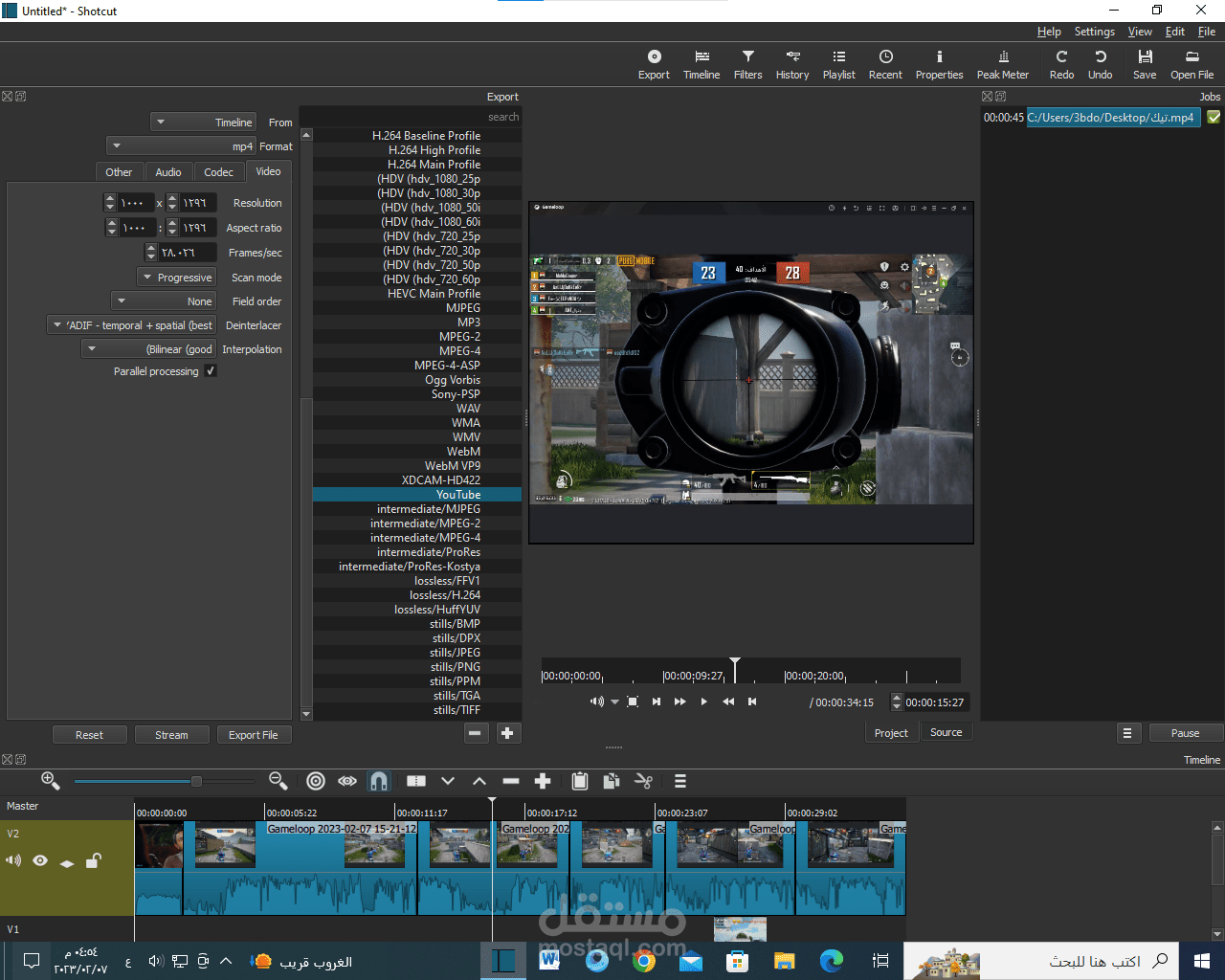Open the Field order dropdown
Viewport: 1225px width, 980px height.
[163, 301]
